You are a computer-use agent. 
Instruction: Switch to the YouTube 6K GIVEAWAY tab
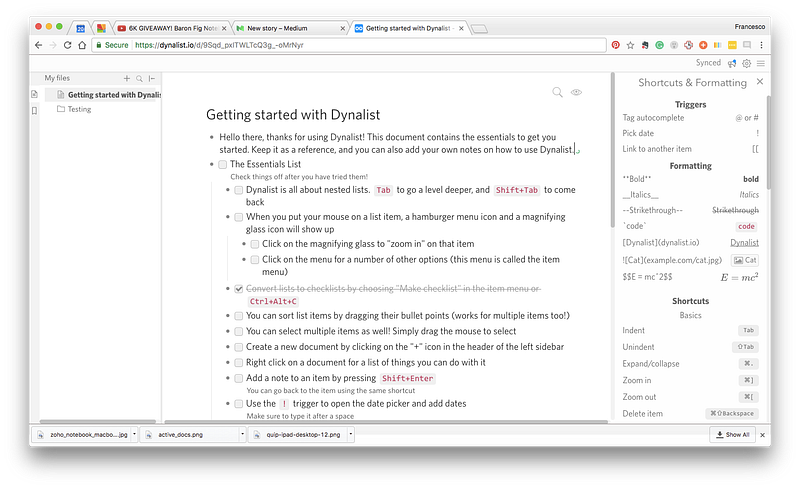pyautogui.click(x=172, y=28)
